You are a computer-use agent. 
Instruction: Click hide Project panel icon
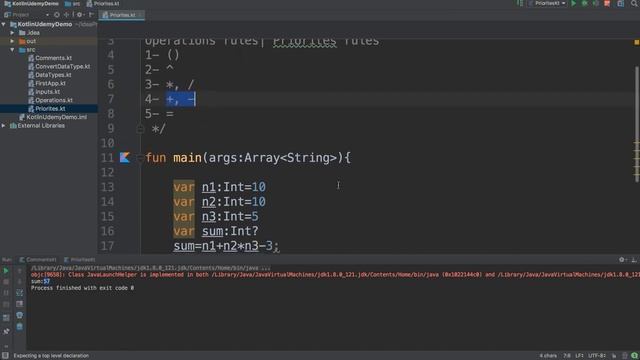click(91, 15)
